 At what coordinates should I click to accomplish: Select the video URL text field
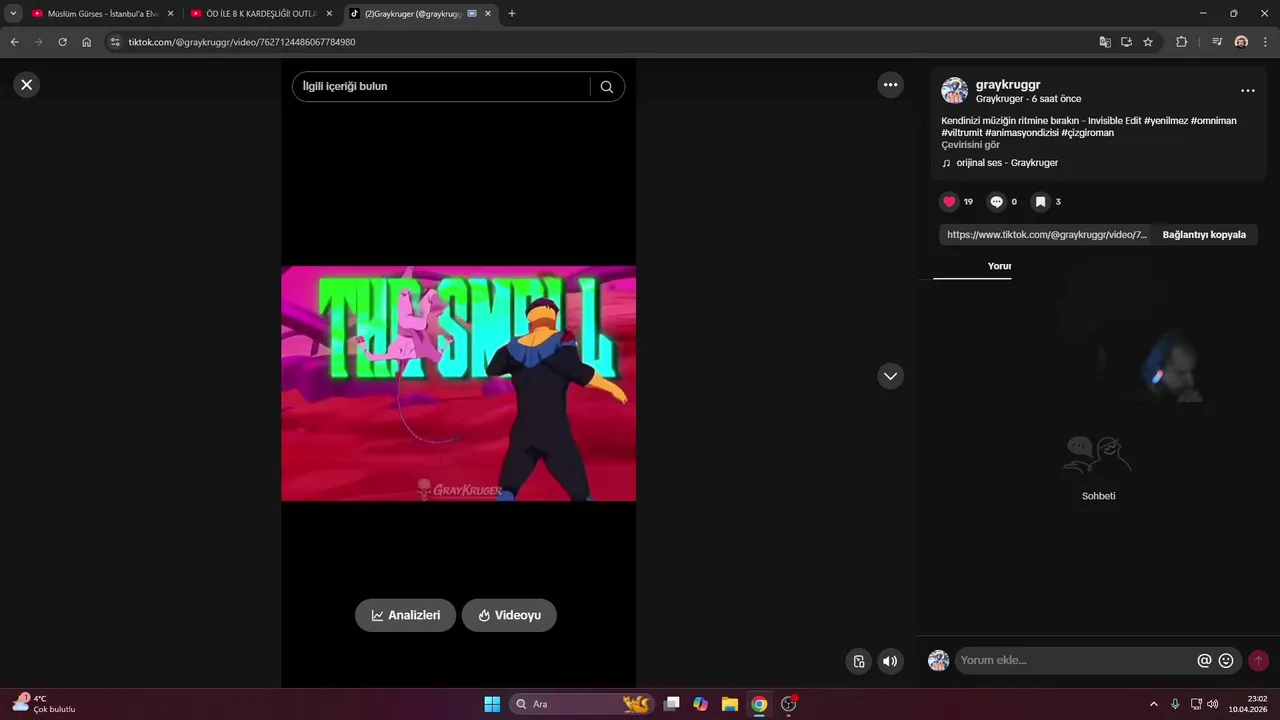pos(1046,235)
